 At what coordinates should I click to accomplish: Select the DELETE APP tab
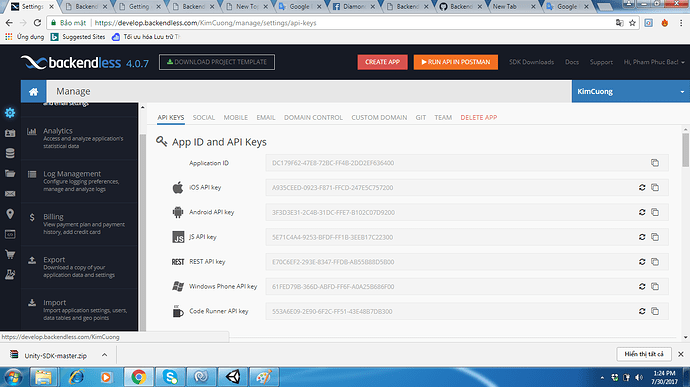pos(479,118)
